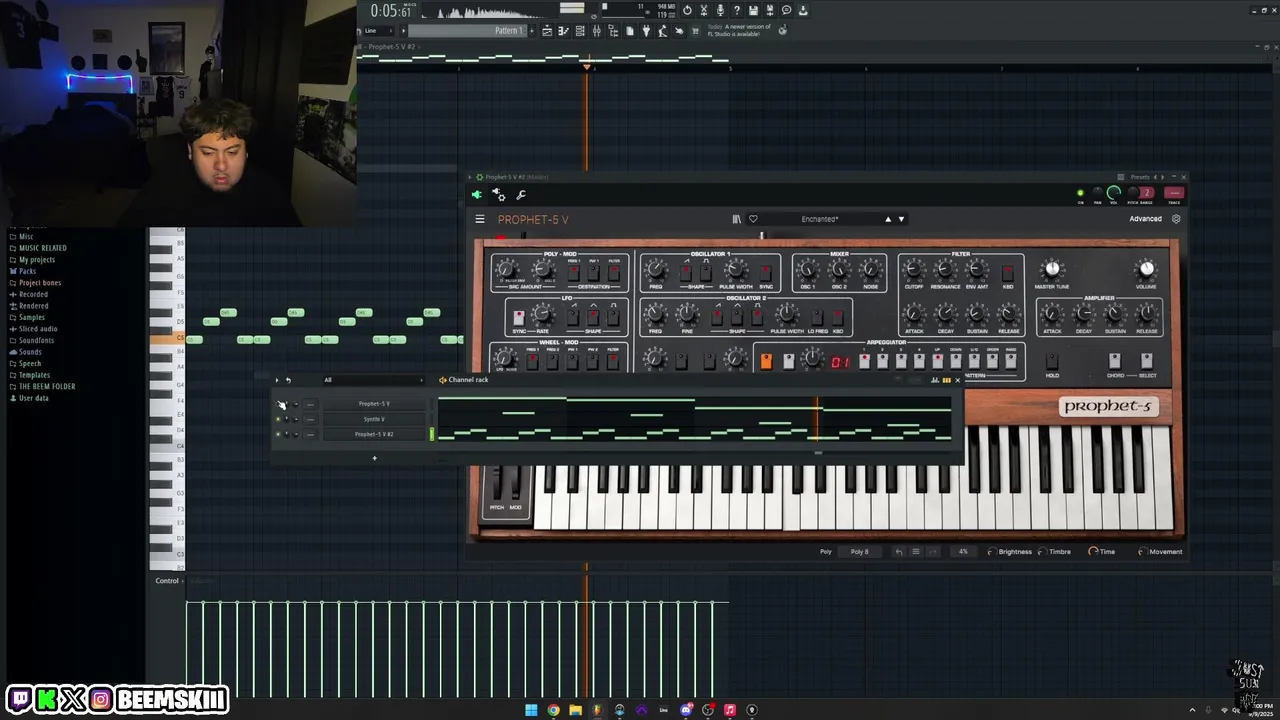
Task: Select previous preset with up arrow
Action: (888, 219)
